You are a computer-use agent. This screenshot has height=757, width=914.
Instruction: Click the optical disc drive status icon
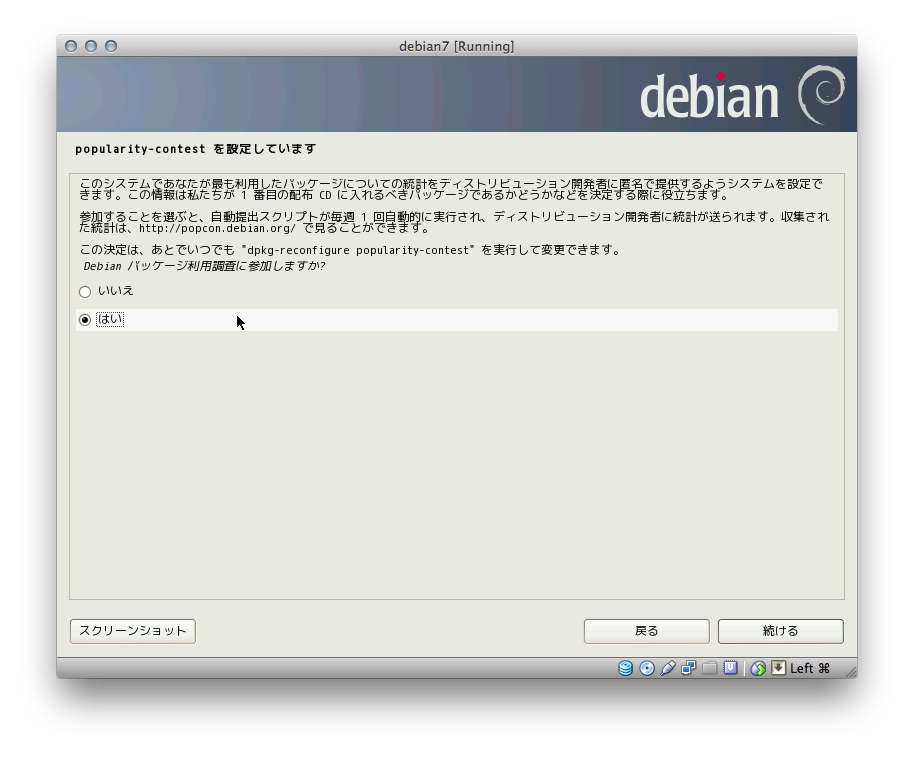click(647, 668)
